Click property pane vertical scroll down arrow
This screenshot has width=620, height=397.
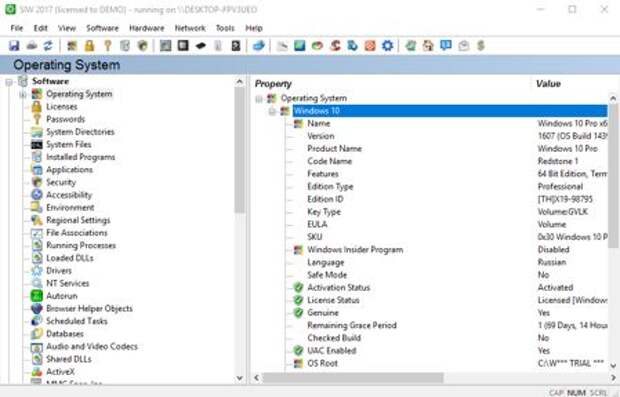click(x=613, y=366)
